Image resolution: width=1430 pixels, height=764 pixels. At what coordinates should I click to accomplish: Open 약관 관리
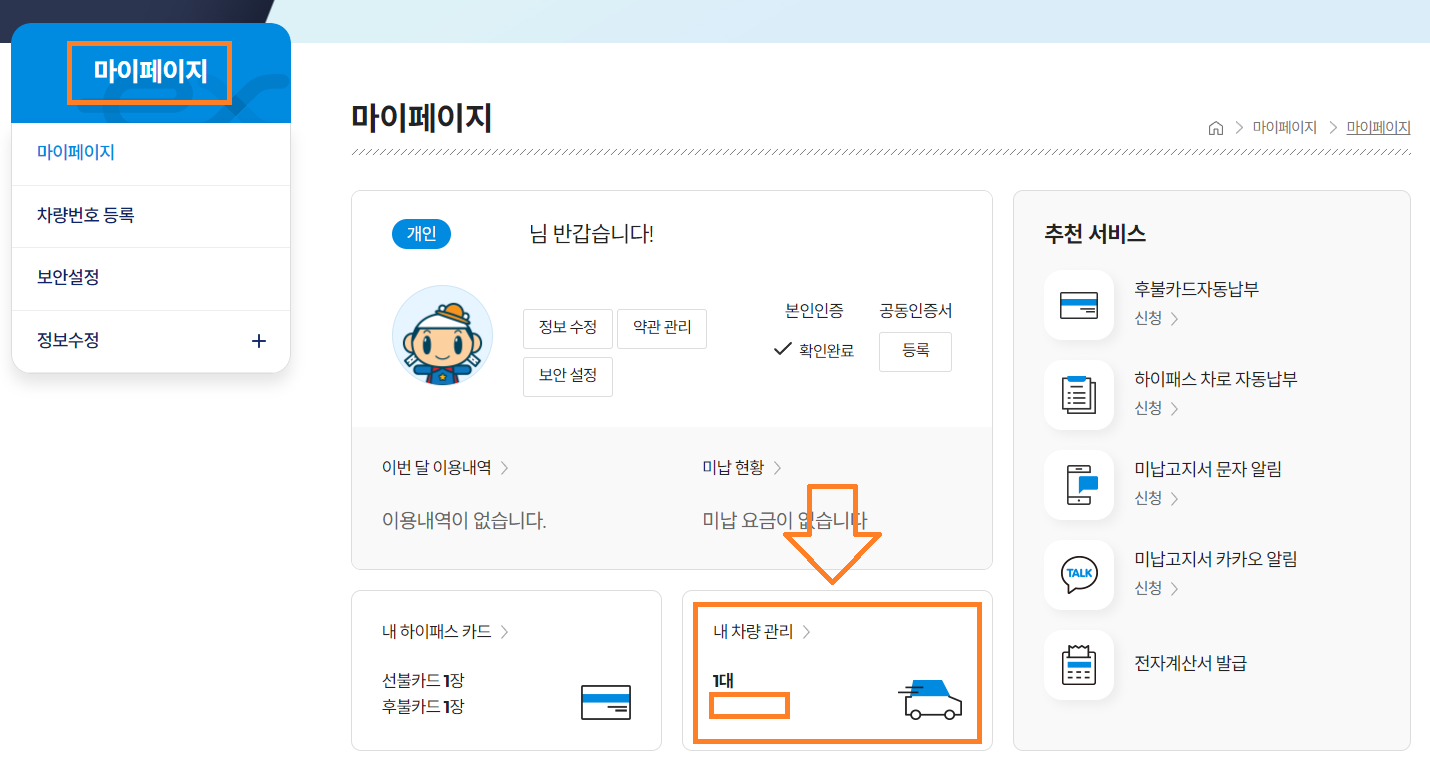[661, 328]
